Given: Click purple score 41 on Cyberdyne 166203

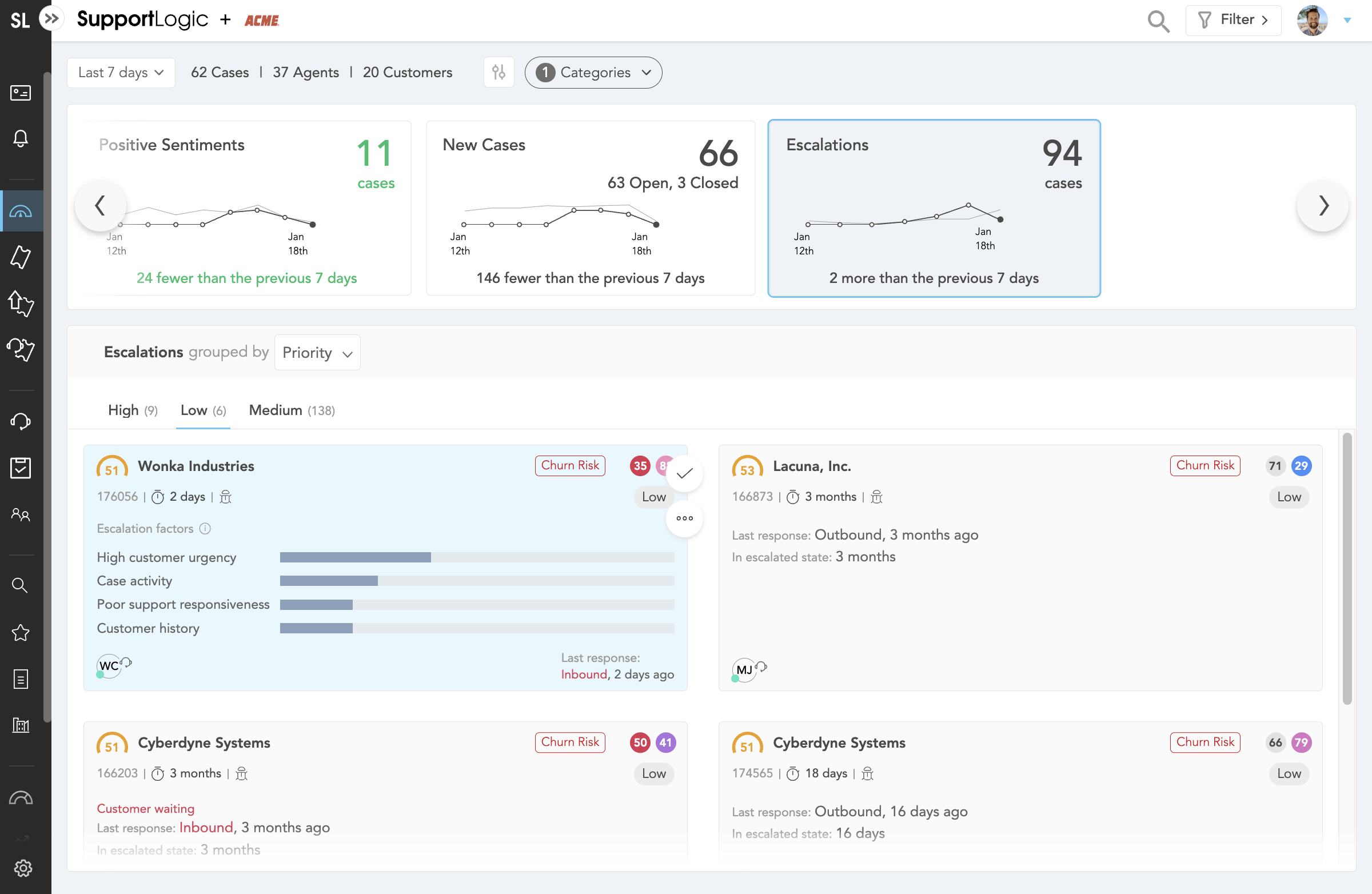Looking at the screenshot, I should coord(665,743).
